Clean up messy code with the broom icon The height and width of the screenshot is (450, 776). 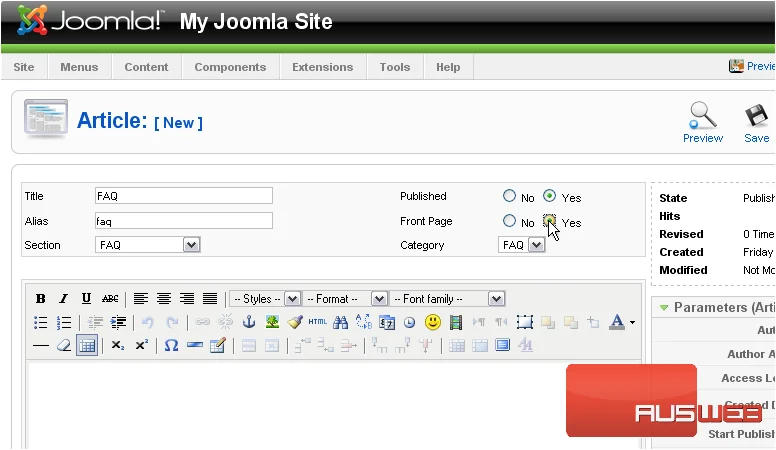tap(295, 322)
